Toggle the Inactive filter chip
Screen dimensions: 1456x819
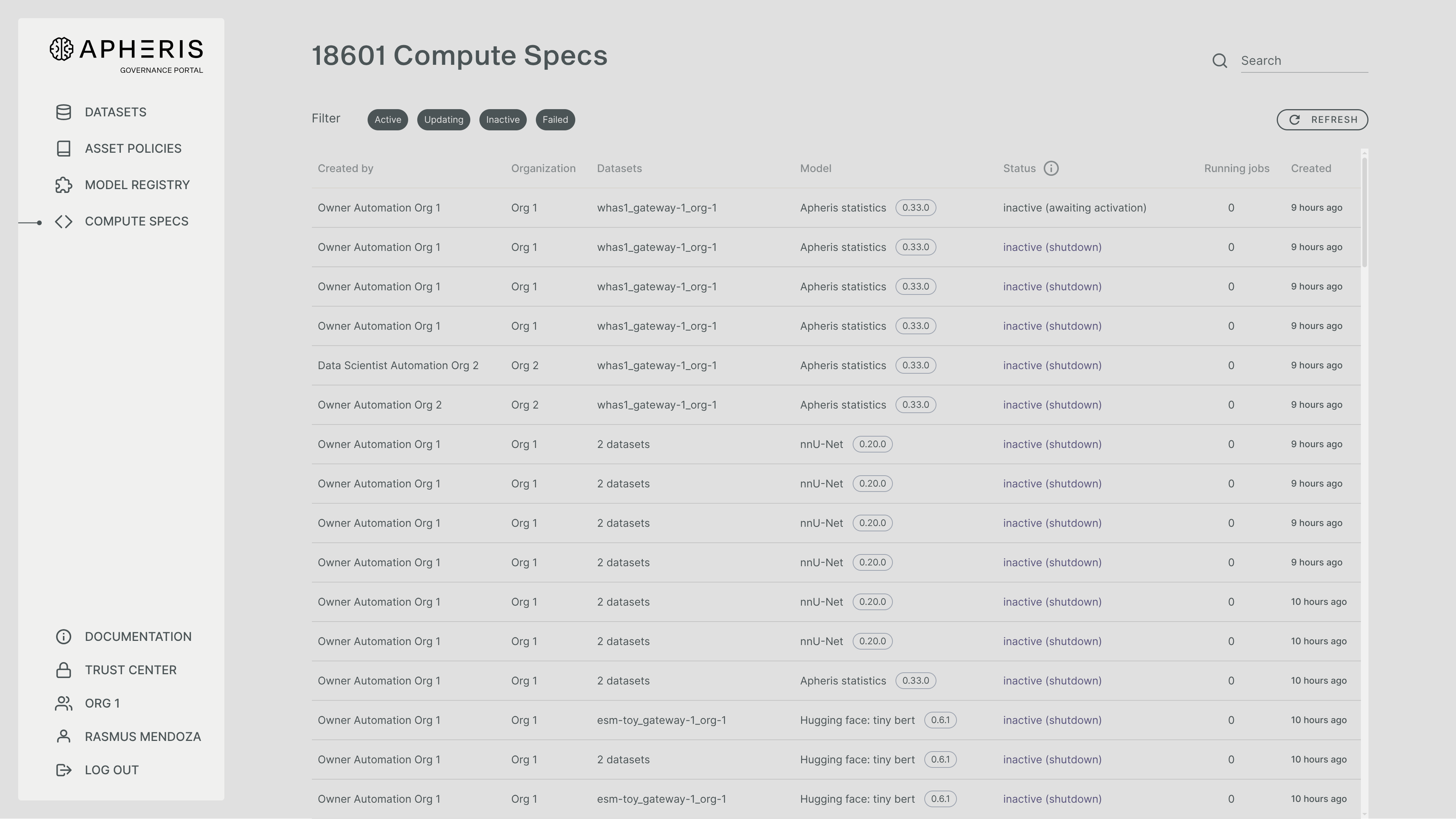coord(503,120)
